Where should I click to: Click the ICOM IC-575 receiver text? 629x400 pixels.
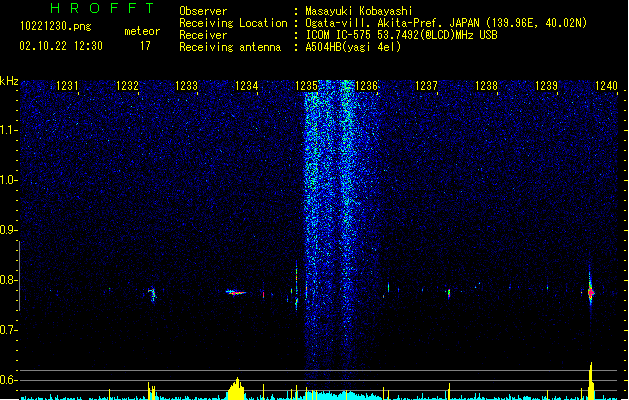[x=402, y=35]
